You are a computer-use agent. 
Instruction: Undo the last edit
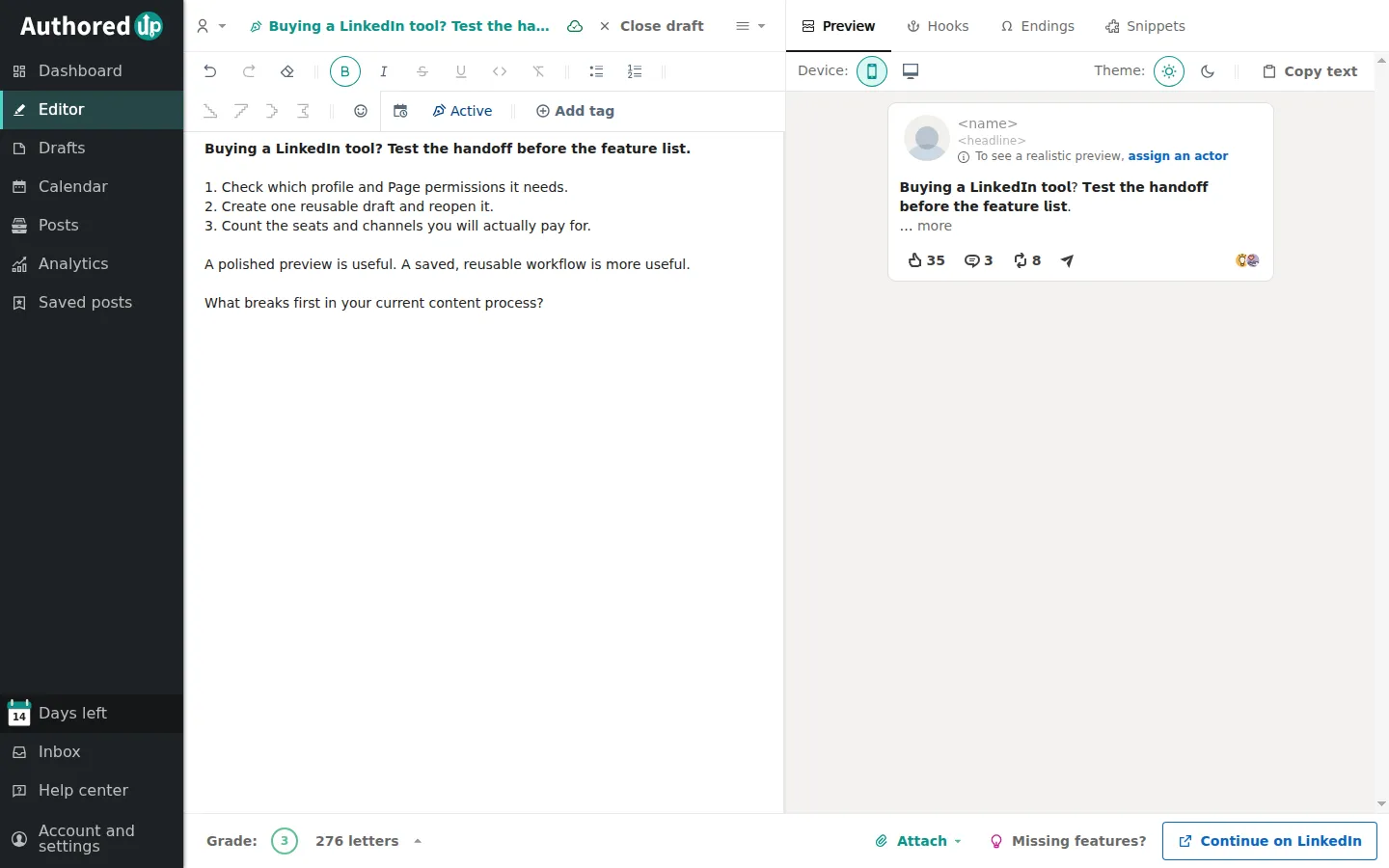(x=210, y=71)
